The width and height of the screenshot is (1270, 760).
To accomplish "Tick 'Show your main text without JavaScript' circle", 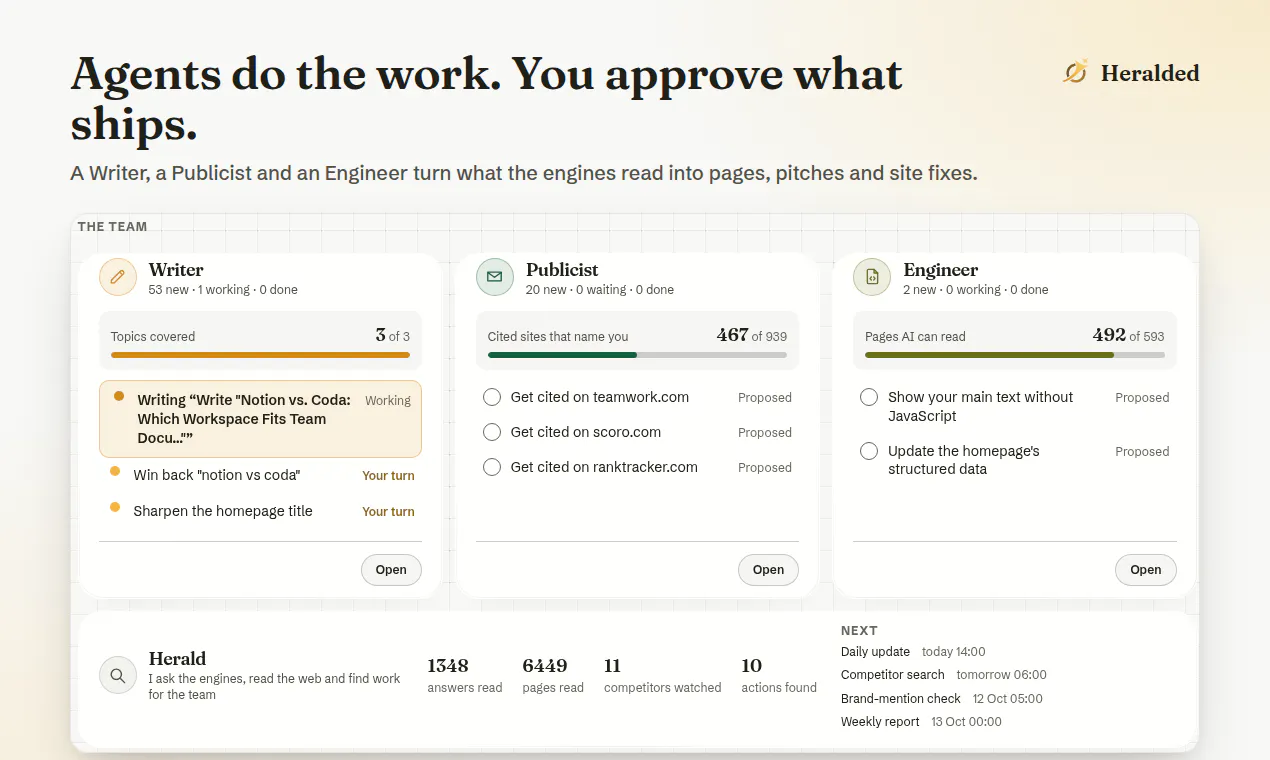I will (869, 397).
